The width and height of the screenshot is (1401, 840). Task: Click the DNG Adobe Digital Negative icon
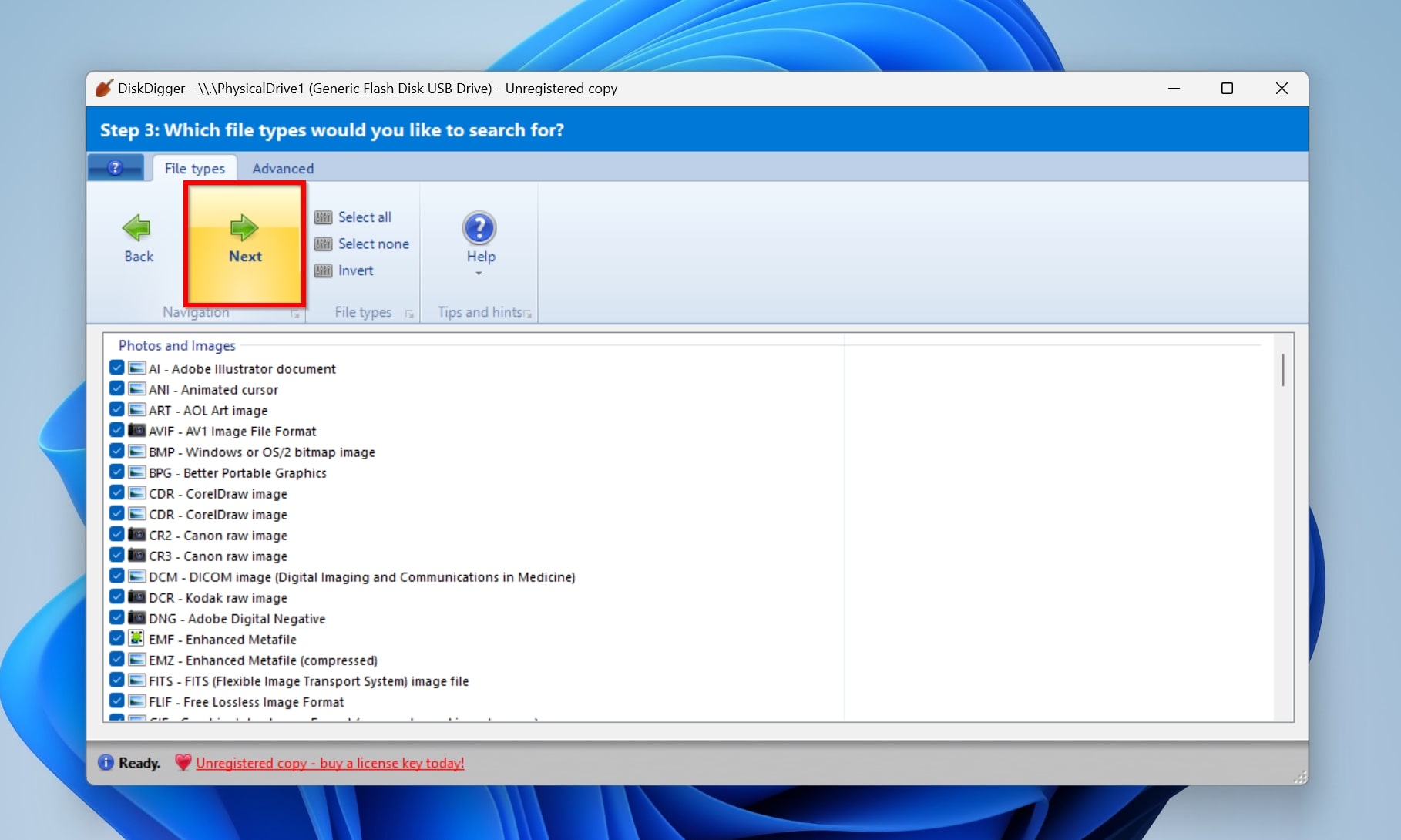tap(137, 617)
